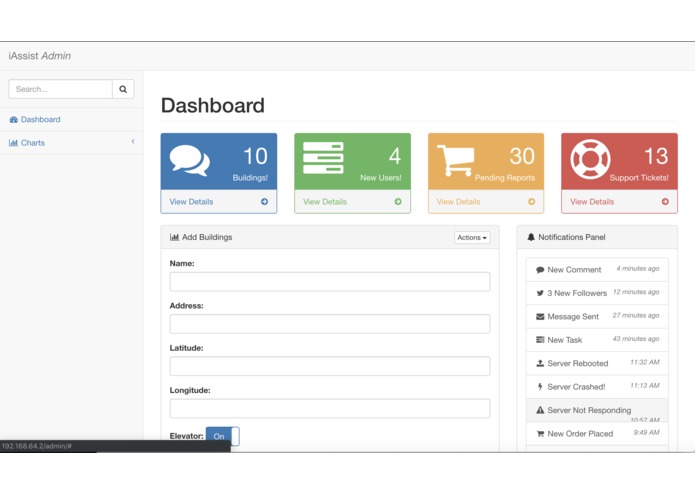Click the Charts bar-graph icon in sidebar
This screenshot has height=494, width=695.
[x=13, y=143]
